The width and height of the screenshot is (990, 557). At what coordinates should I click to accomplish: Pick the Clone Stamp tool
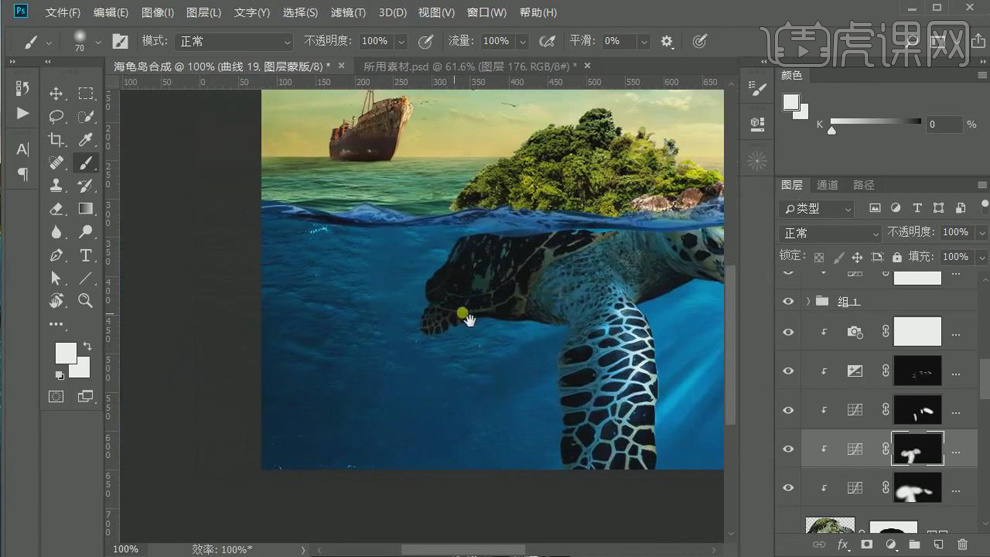tap(56, 186)
